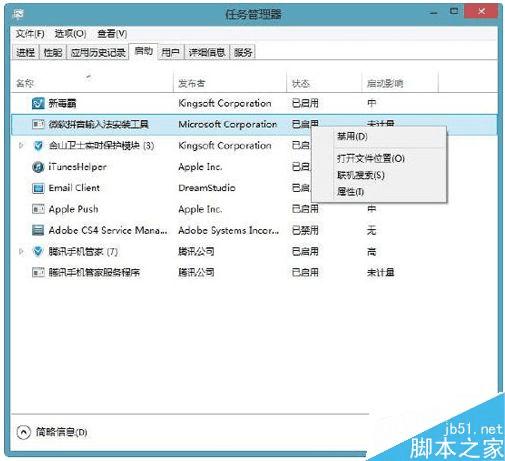This screenshot has height=461, width=505.
Task: Click the iTunesHelper icon
Action: pyautogui.click(x=38, y=167)
